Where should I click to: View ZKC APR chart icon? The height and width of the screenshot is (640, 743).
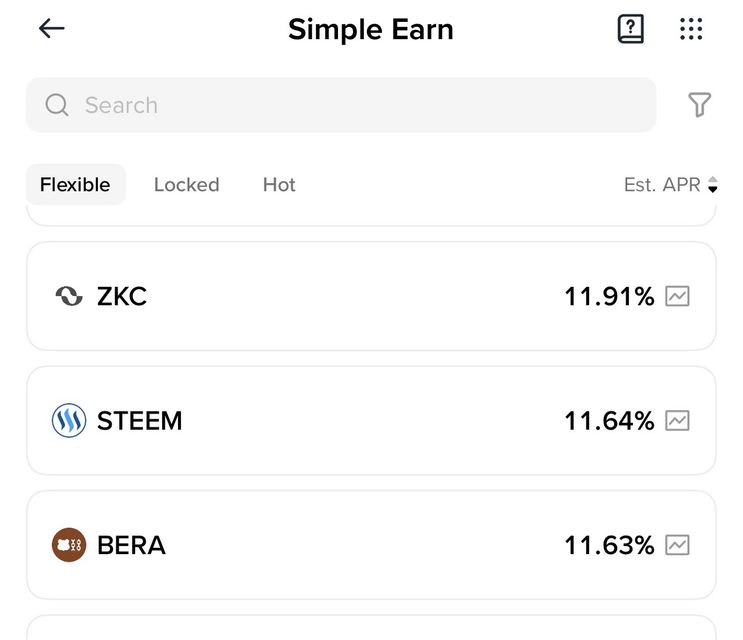pos(678,296)
